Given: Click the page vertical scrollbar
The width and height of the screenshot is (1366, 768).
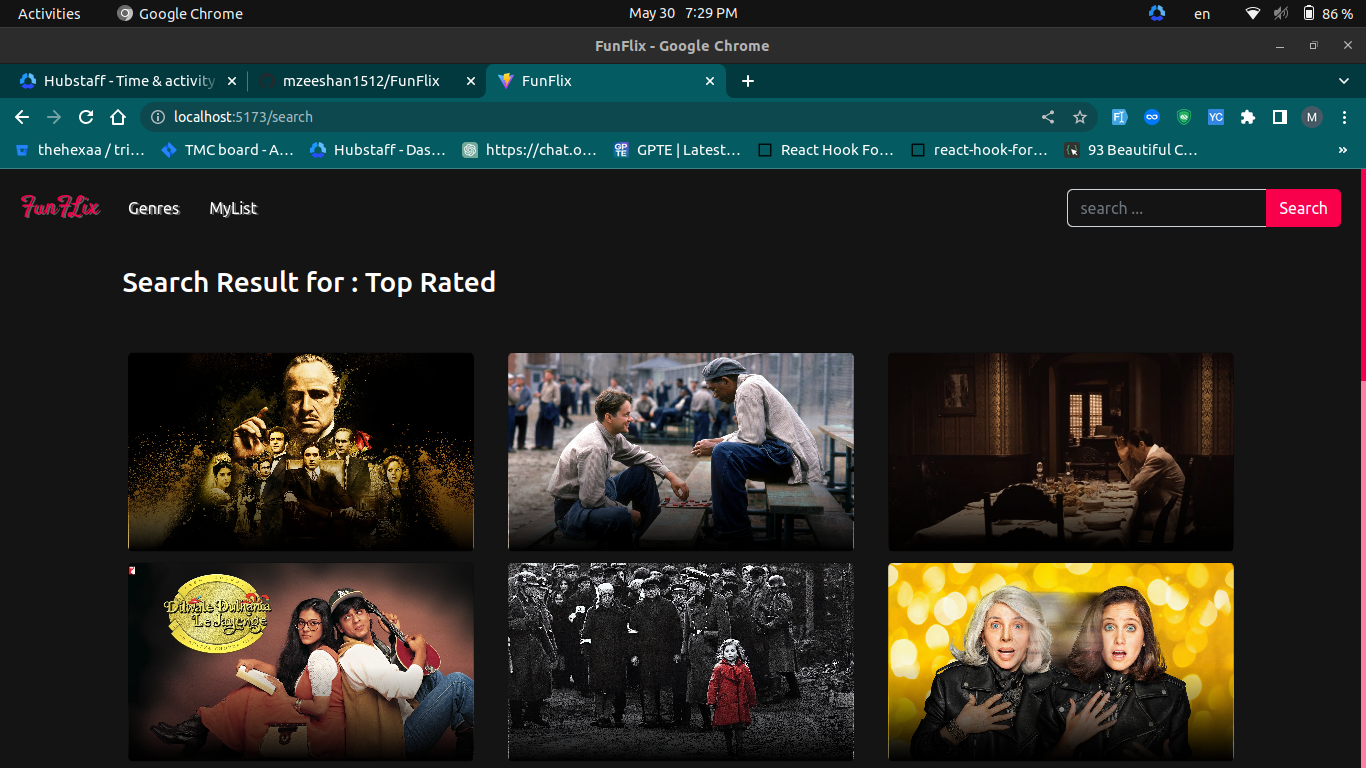Looking at the screenshot, I should point(1363,275).
